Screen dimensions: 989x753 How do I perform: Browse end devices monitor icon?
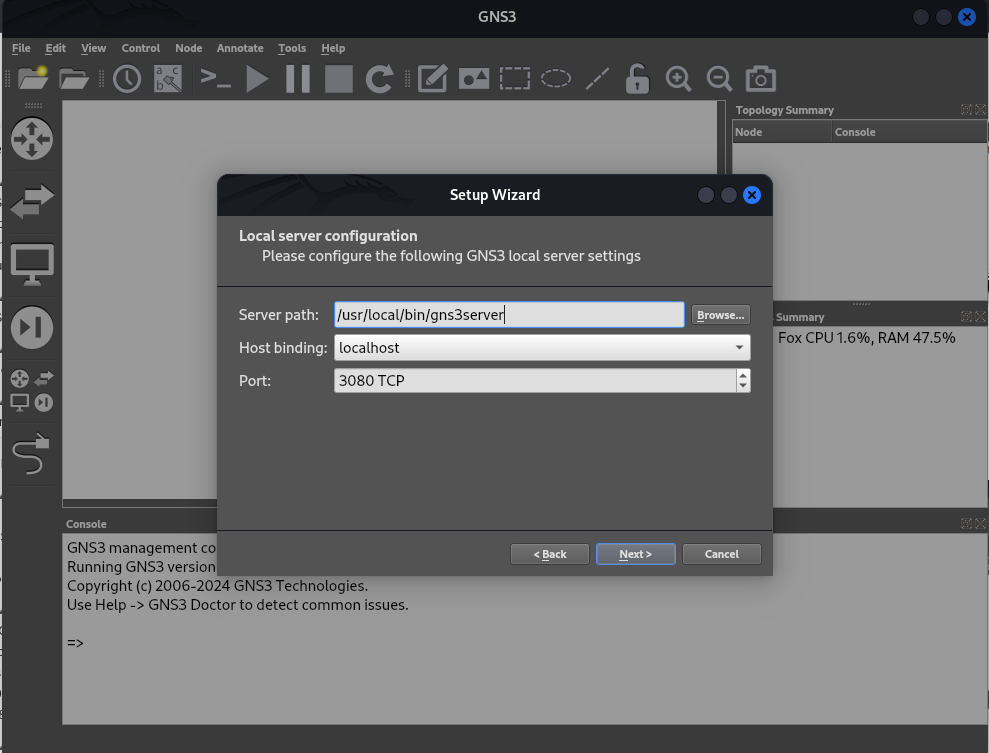[32, 264]
